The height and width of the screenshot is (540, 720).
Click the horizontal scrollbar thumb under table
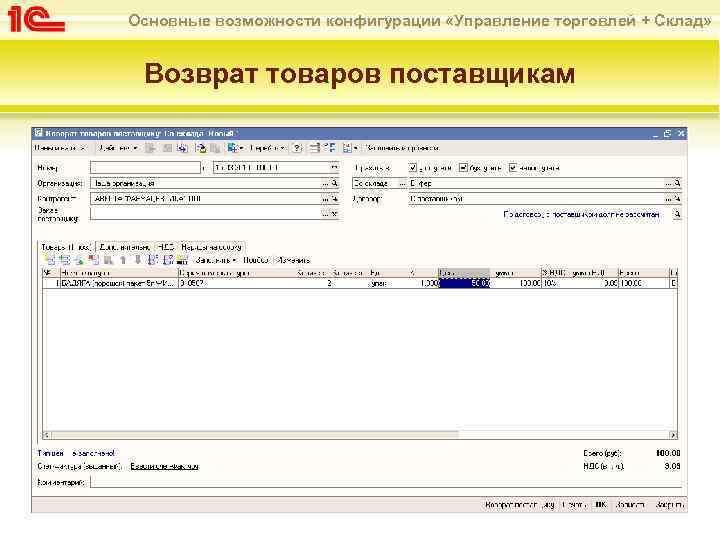(254, 435)
